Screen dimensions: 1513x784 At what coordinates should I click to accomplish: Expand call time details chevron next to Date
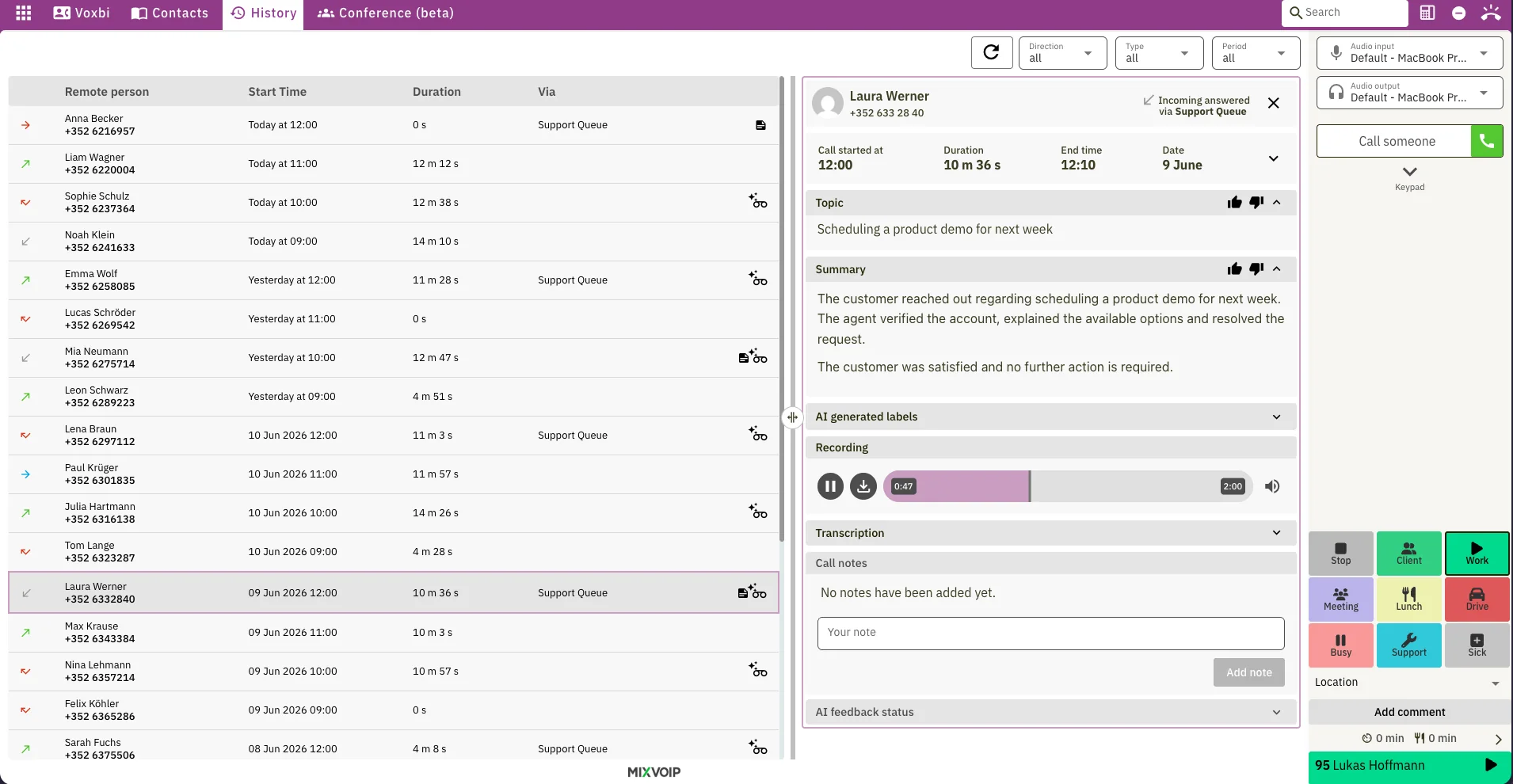(x=1273, y=158)
